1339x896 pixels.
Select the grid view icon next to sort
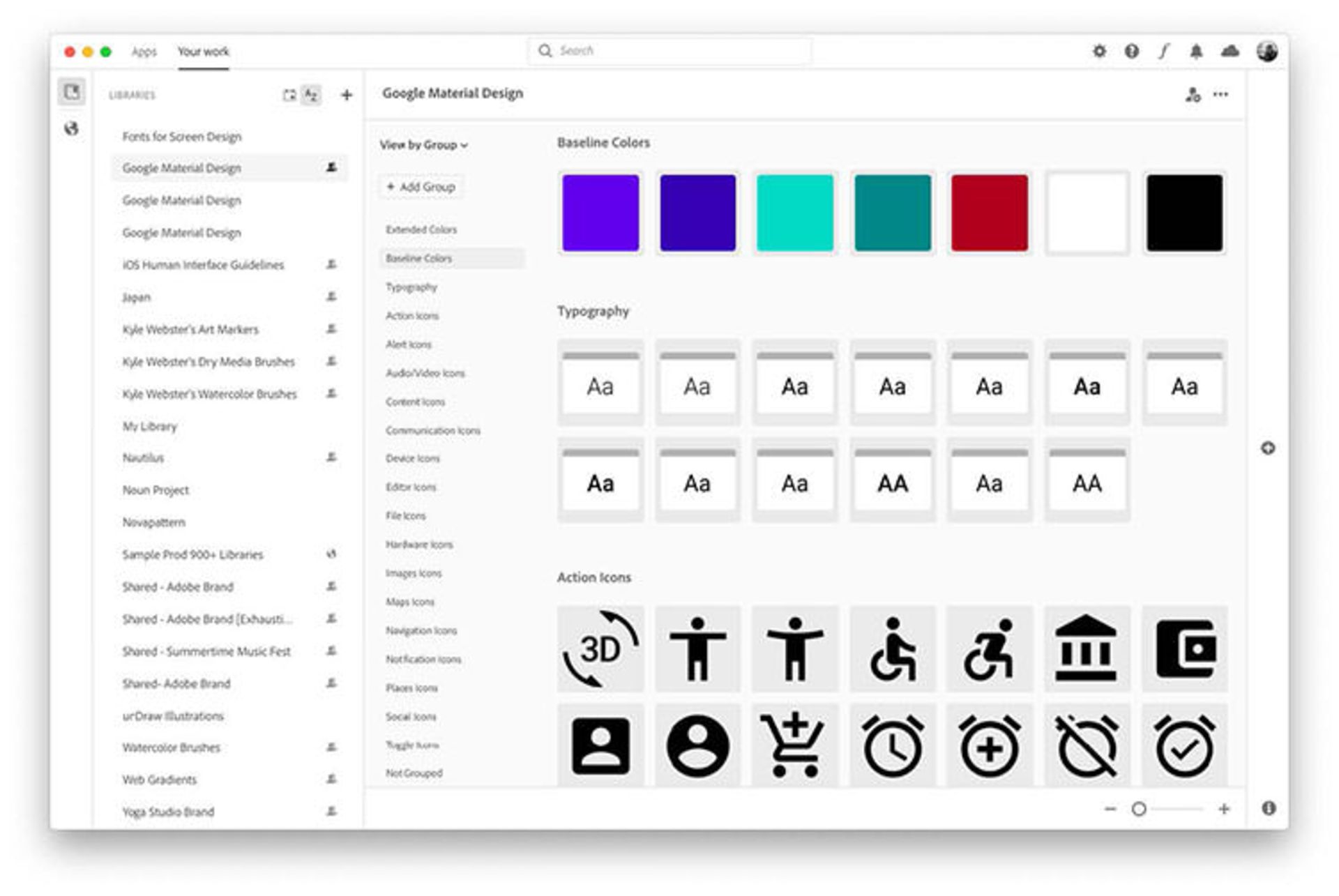click(x=291, y=95)
